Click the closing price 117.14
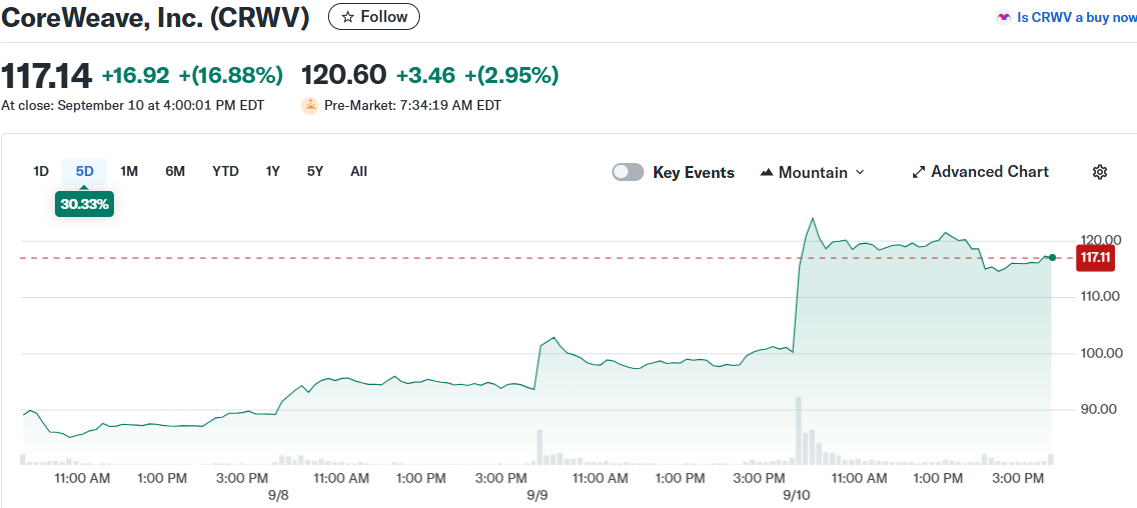Viewport: 1137px width, 508px height. pyautogui.click(x=46, y=75)
